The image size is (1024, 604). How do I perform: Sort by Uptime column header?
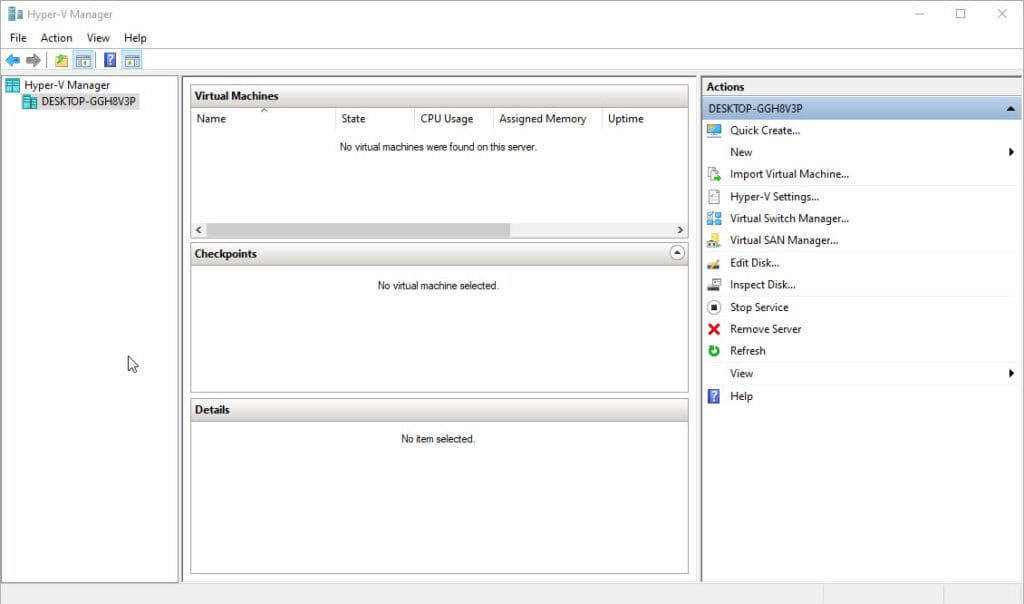click(x=644, y=119)
